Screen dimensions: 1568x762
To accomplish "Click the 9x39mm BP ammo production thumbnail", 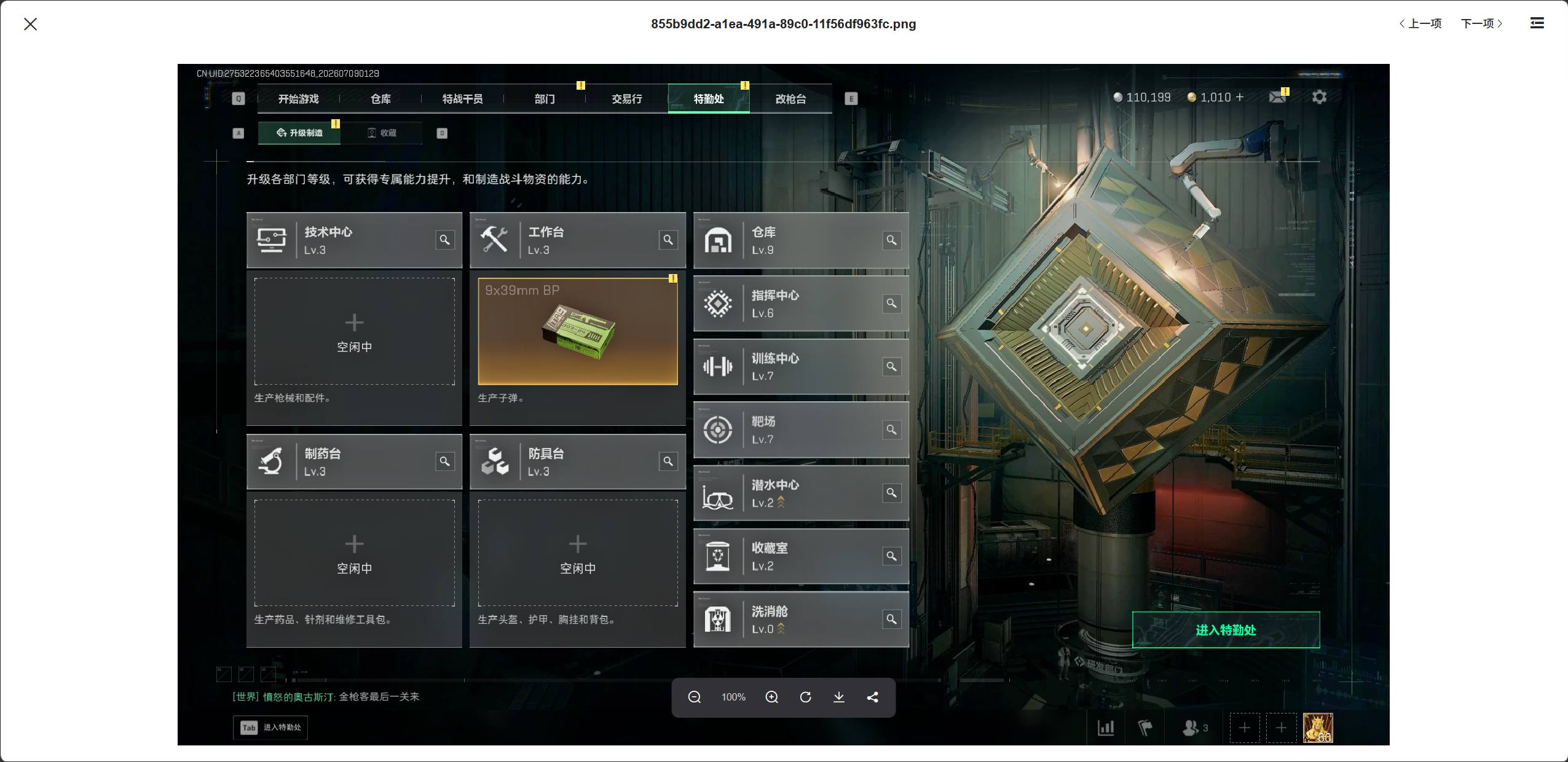I will click(x=578, y=331).
